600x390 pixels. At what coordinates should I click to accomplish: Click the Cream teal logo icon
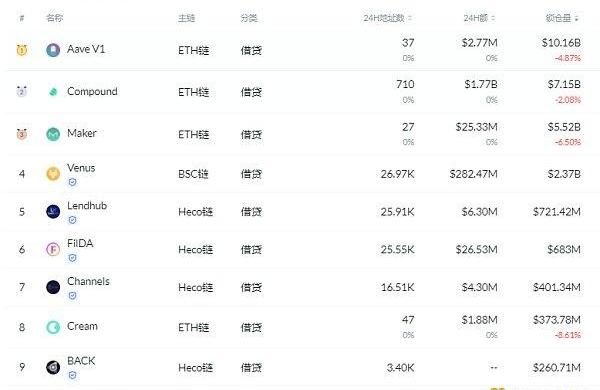[x=53, y=327]
